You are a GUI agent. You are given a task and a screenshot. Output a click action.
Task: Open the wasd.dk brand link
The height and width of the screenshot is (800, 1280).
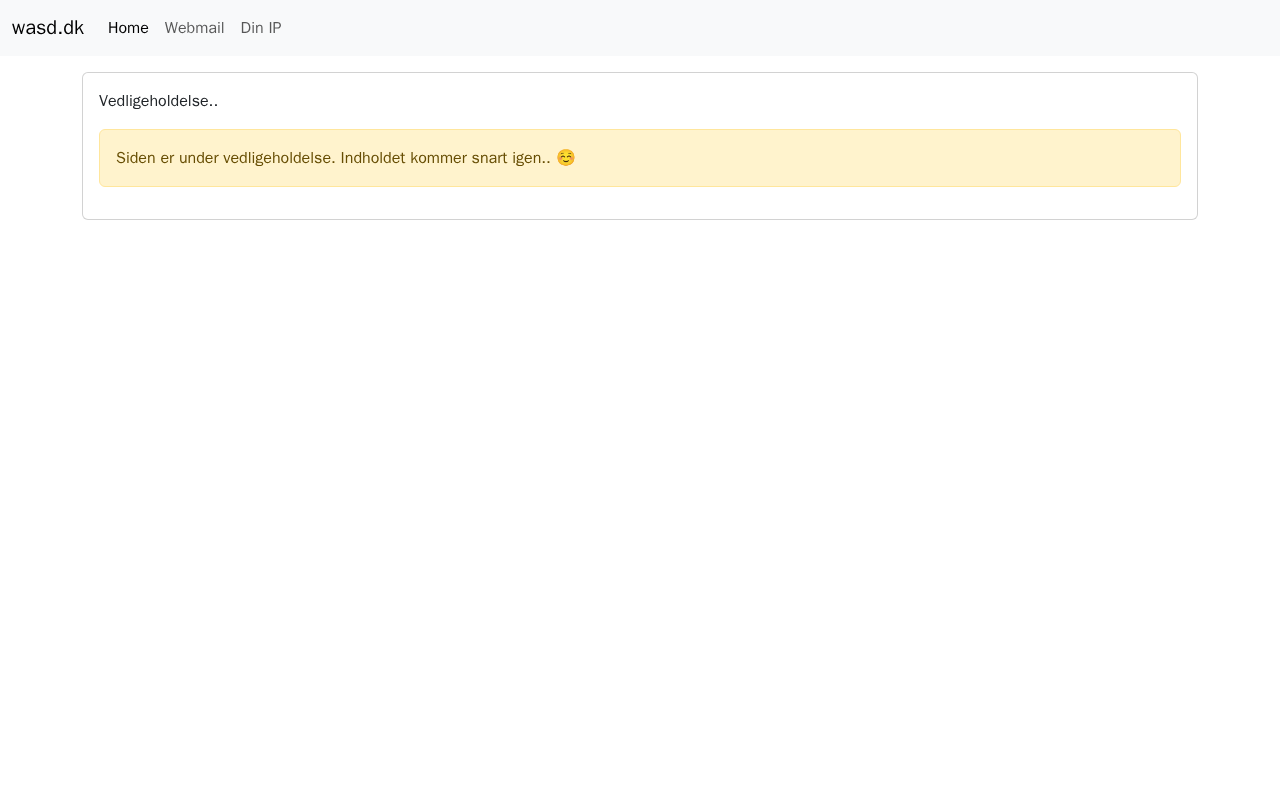(48, 28)
